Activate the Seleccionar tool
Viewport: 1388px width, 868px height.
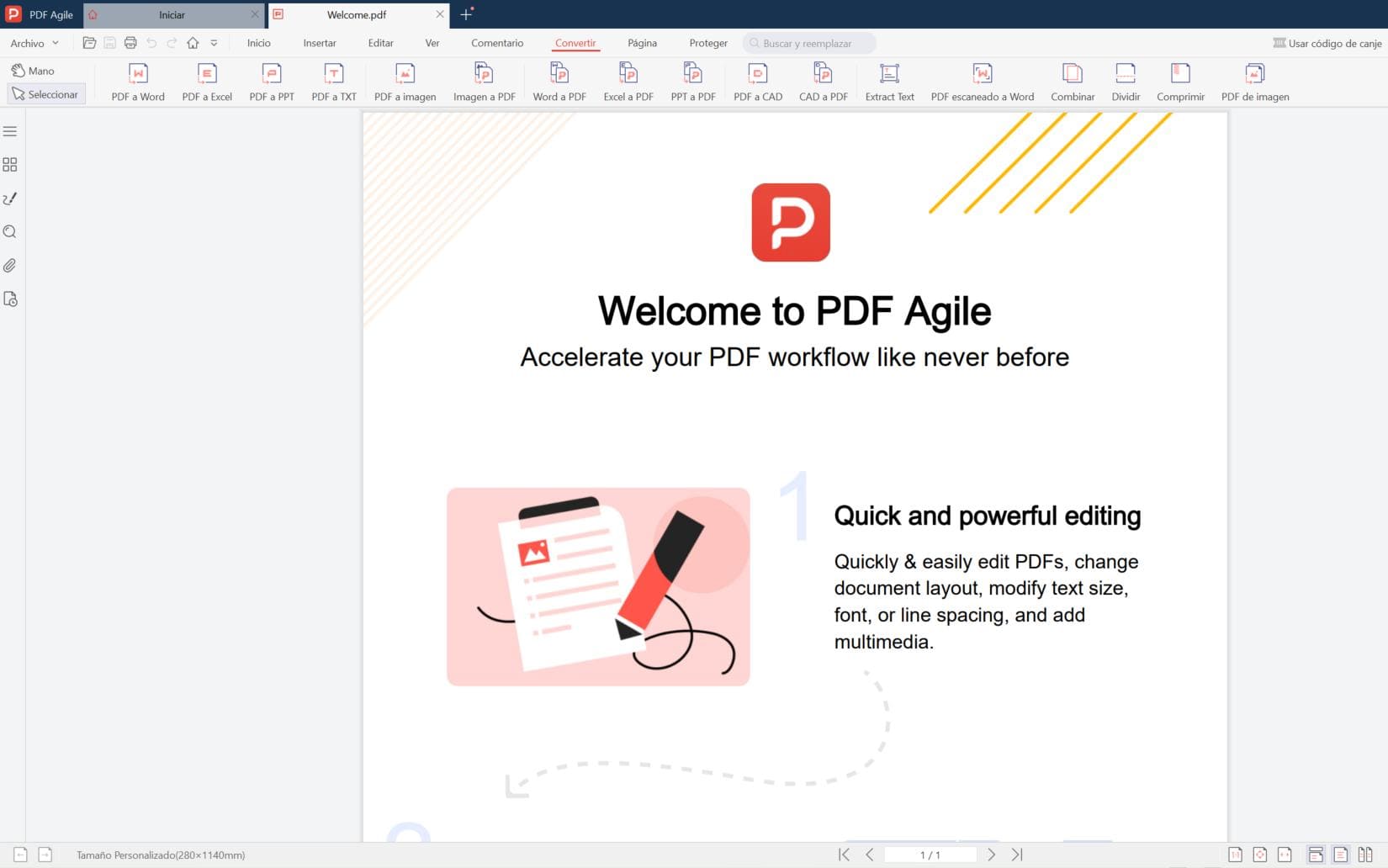click(45, 94)
